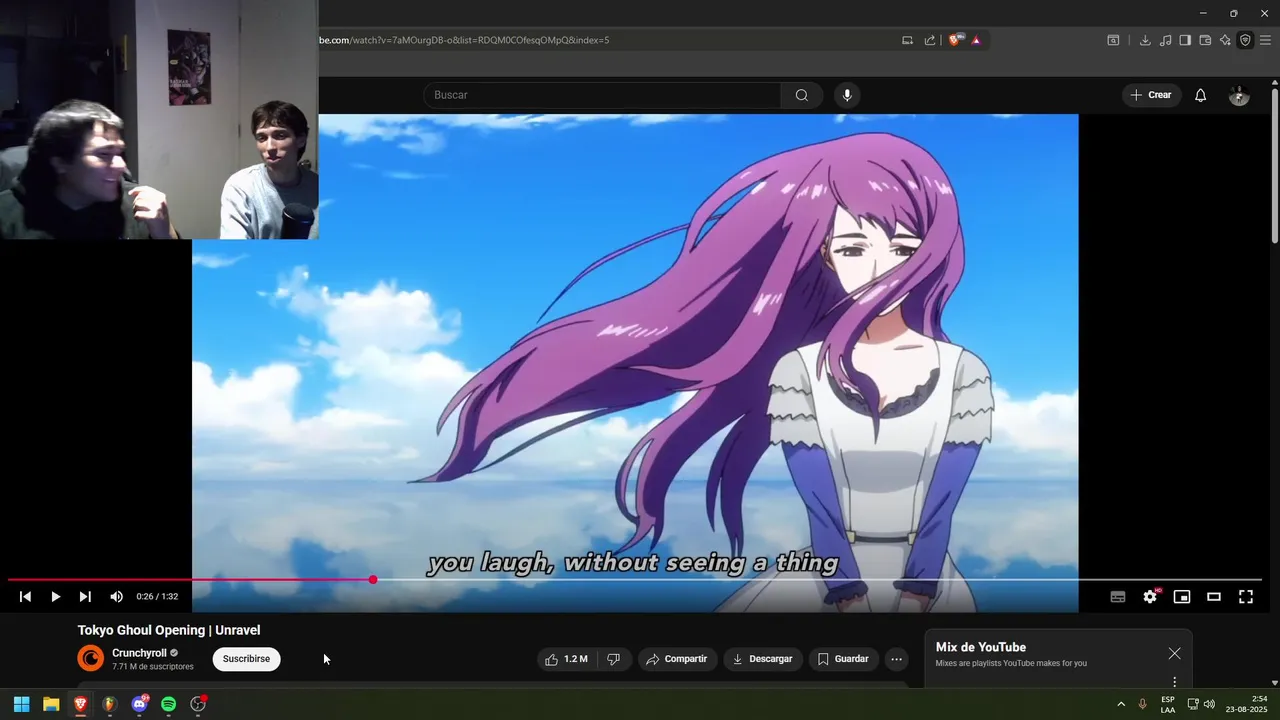
Task: Click the video title Tokyo Ghoul Opening | Unravel
Action: coord(169,630)
